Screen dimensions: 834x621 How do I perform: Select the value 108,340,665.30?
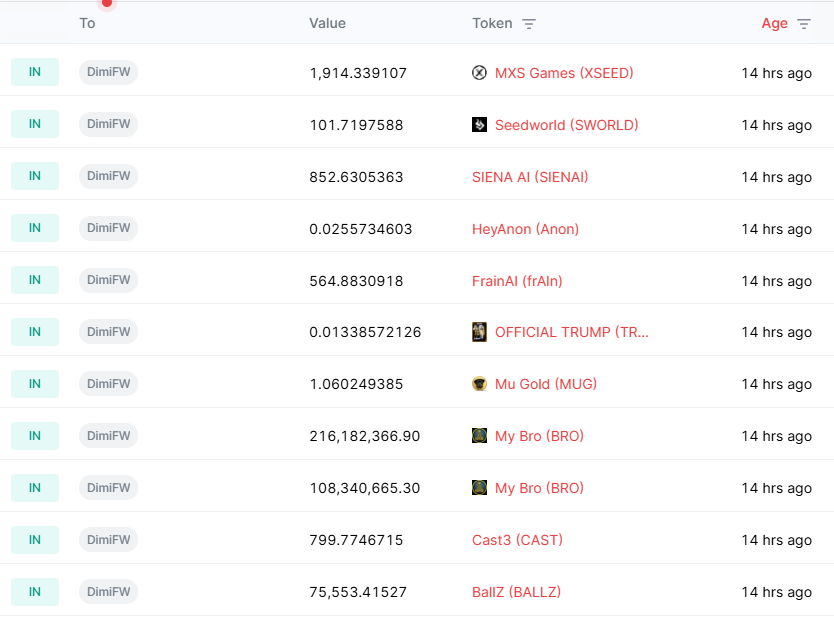tap(365, 488)
